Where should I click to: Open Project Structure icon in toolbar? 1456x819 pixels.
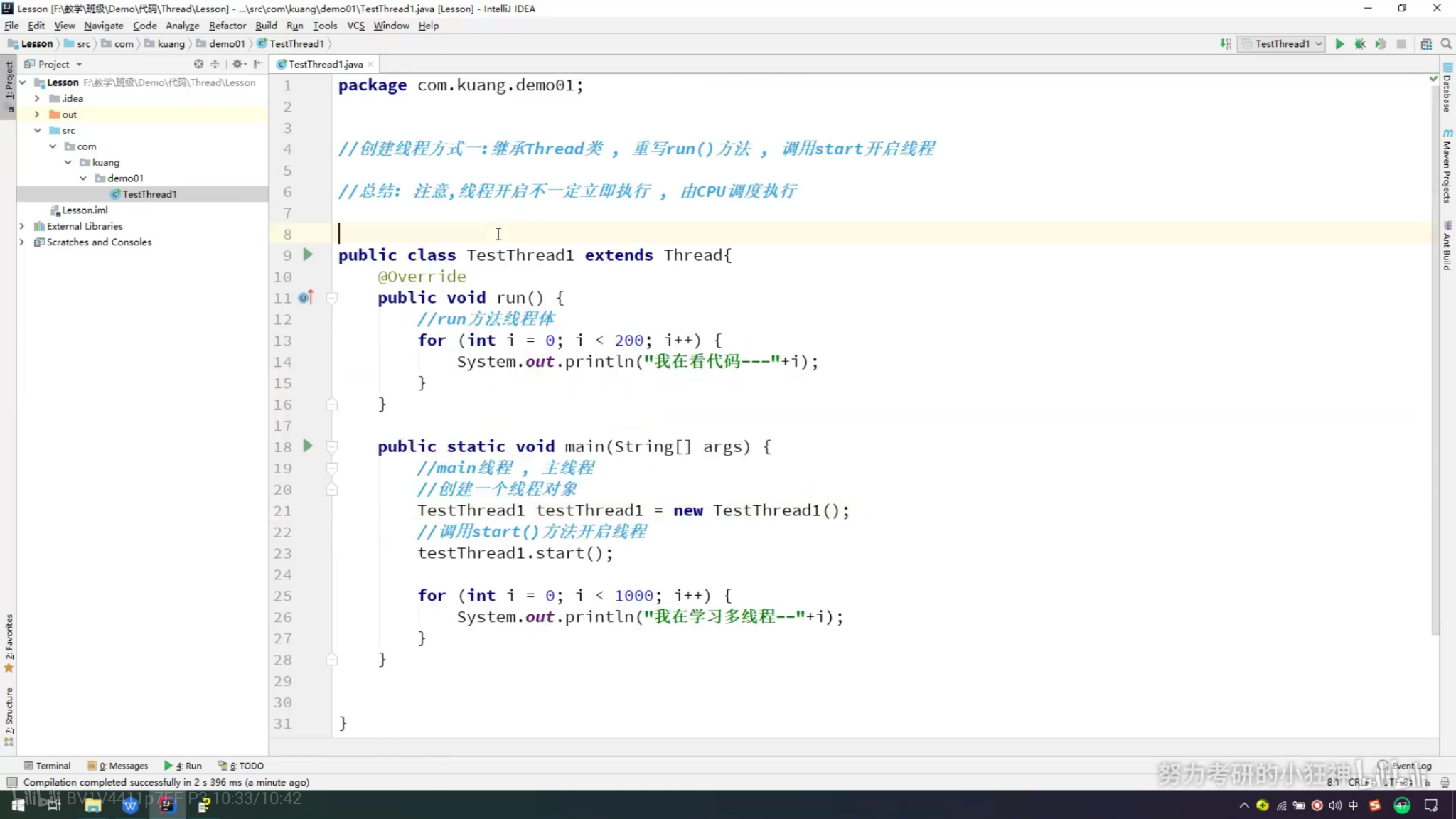click(x=1426, y=44)
